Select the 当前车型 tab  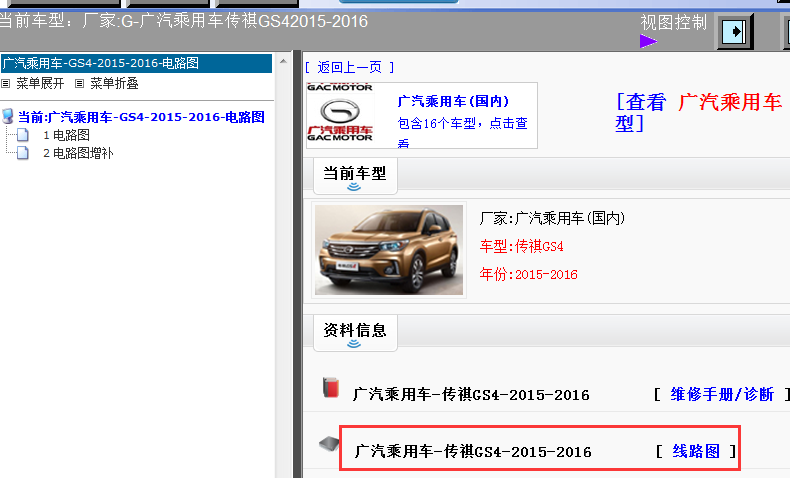(x=355, y=176)
